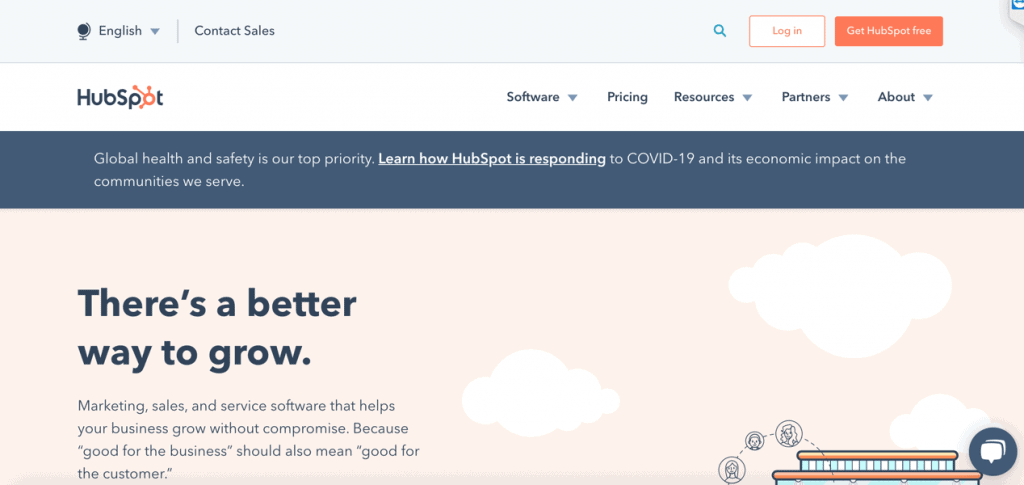Click the search magnifier icon
1024x485 pixels.
pyautogui.click(x=720, y=31)
